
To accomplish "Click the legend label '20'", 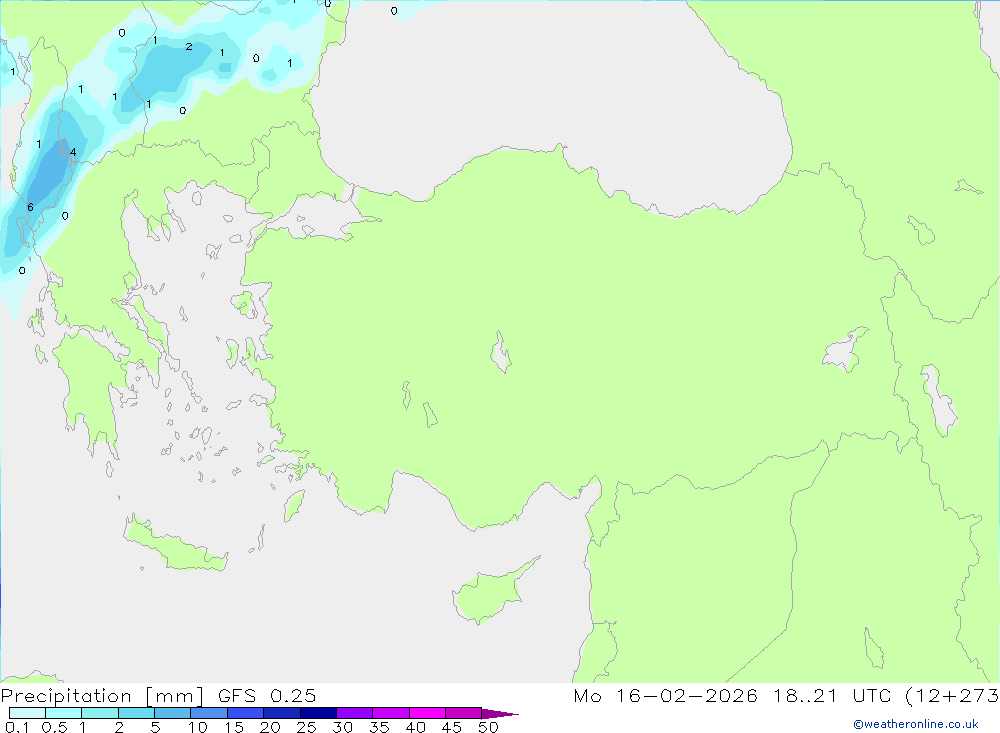I will pyautogui.click(x=270, y=727).
